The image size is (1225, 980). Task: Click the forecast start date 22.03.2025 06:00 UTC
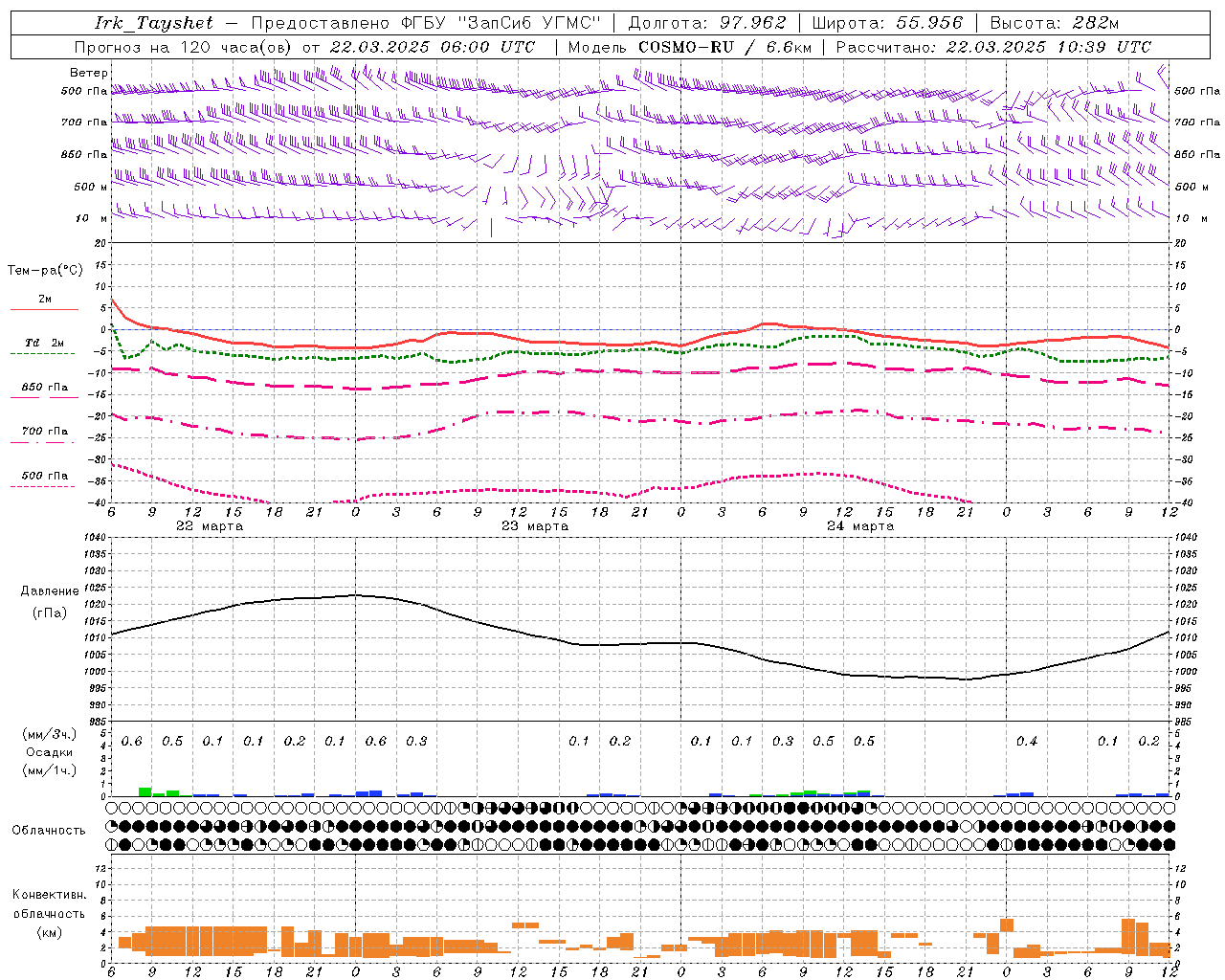[432, 47]
